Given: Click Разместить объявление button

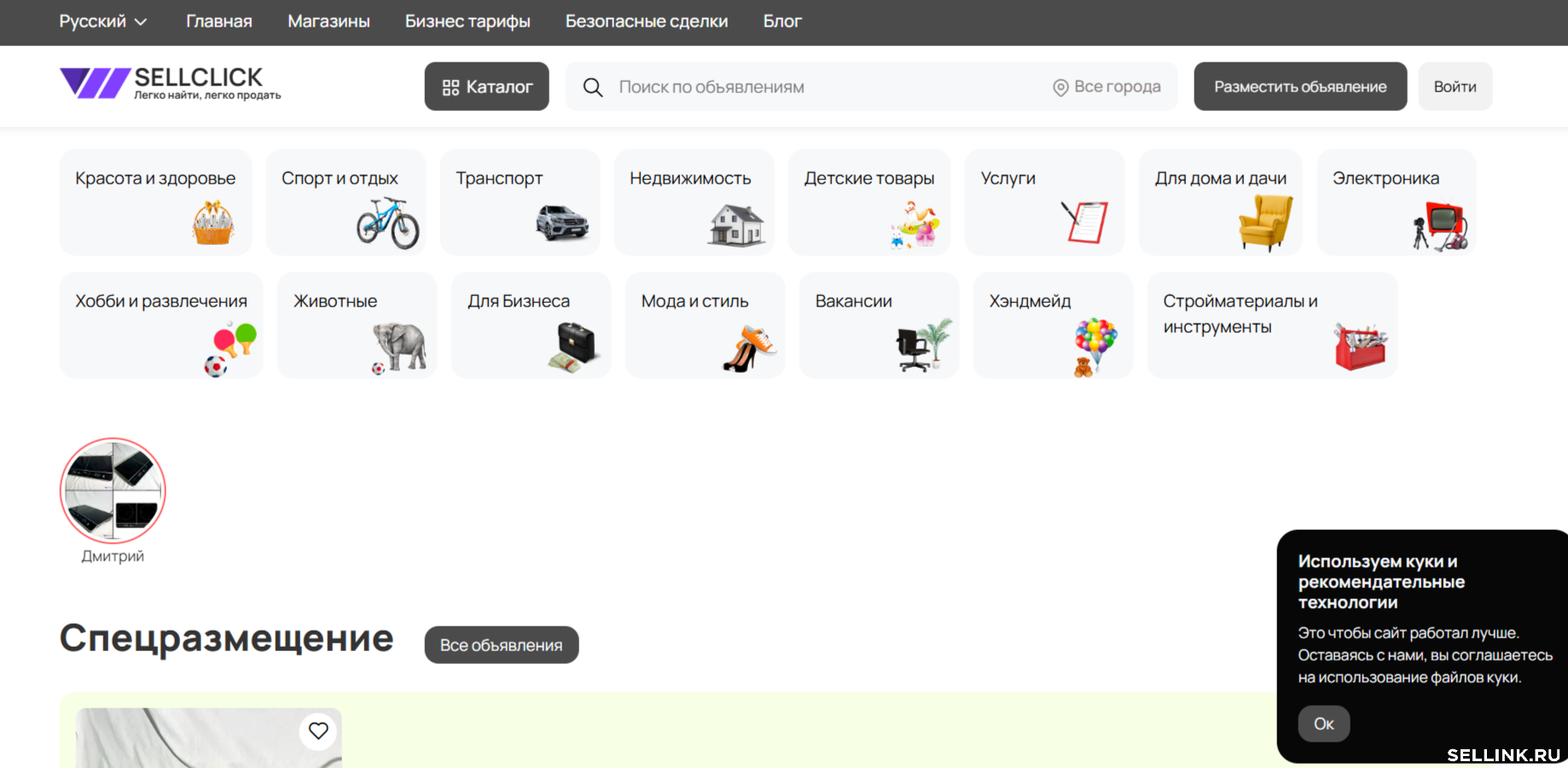Looking at the screenshot, I should point(1299,87).
